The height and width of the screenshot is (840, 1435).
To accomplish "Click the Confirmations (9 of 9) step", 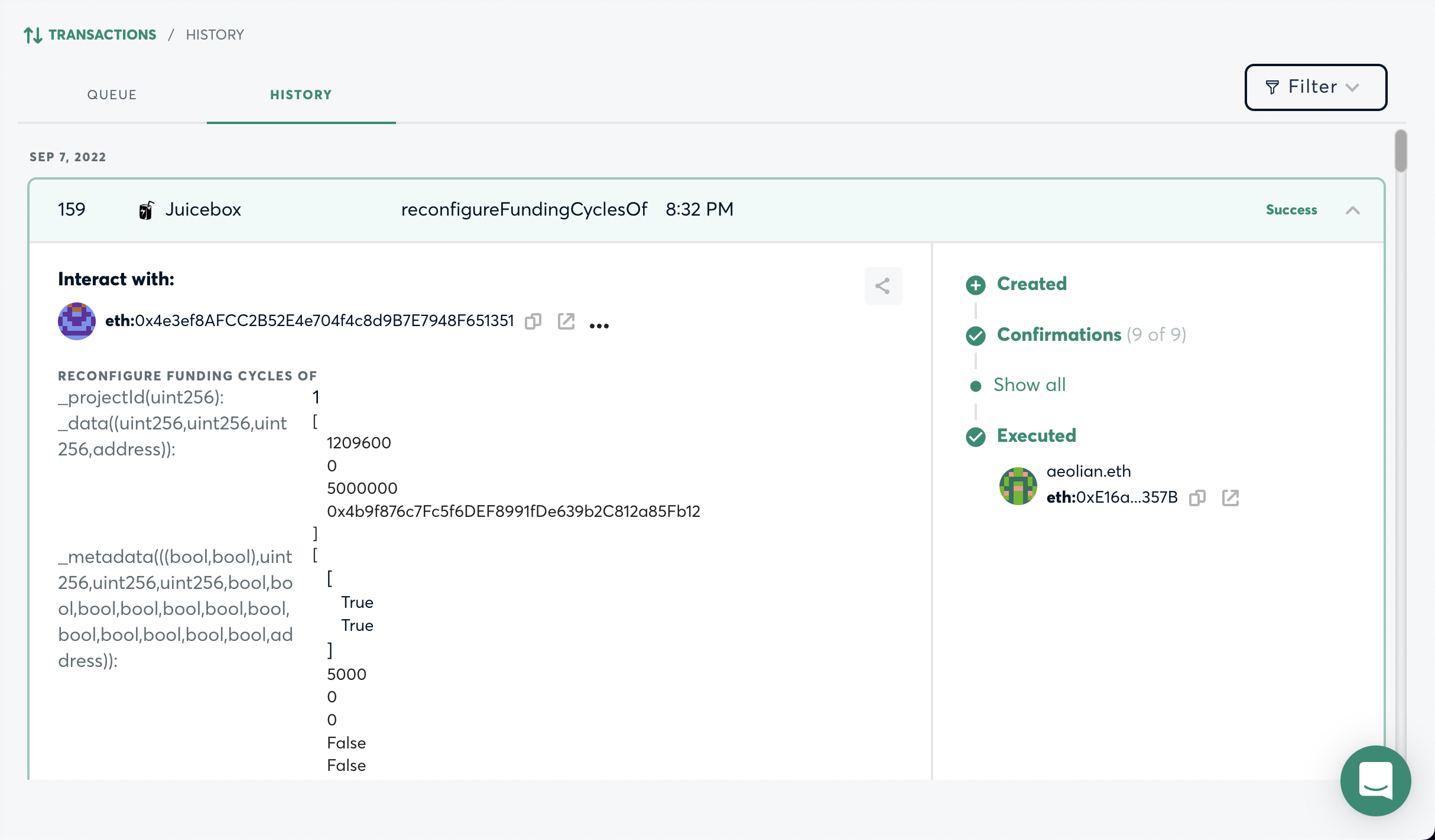I will click(1059, 335).
